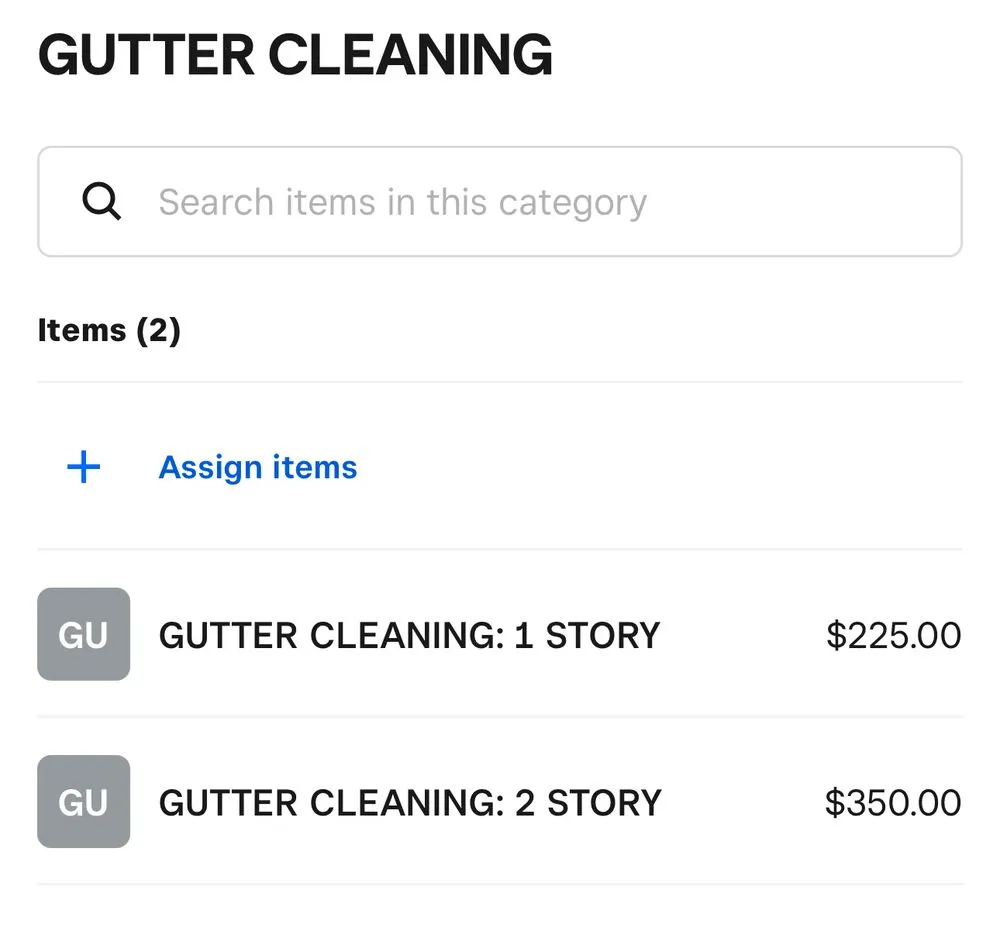Tap the placeholder text in the search box
1000x945 pixels.
pyautogui.click(x=402, y=202)
